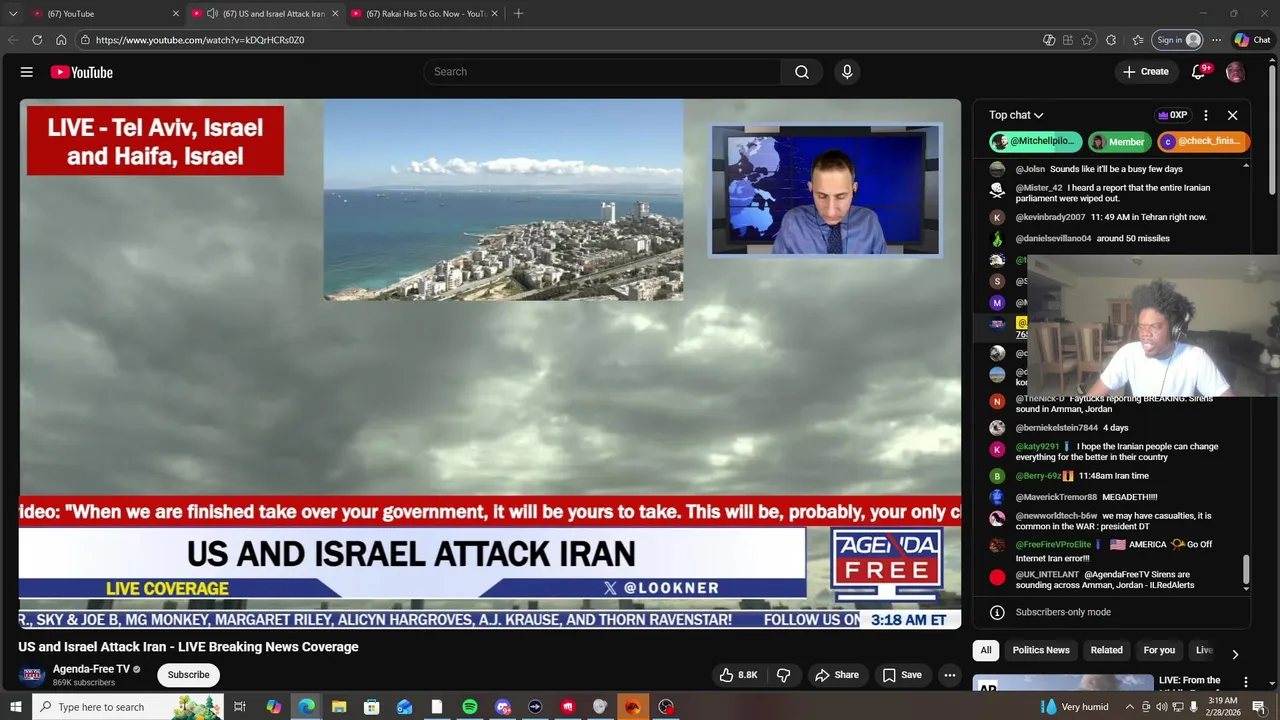1280x720 pixels.
Task: Click the Create button
Action: [x=1146, y=72]
